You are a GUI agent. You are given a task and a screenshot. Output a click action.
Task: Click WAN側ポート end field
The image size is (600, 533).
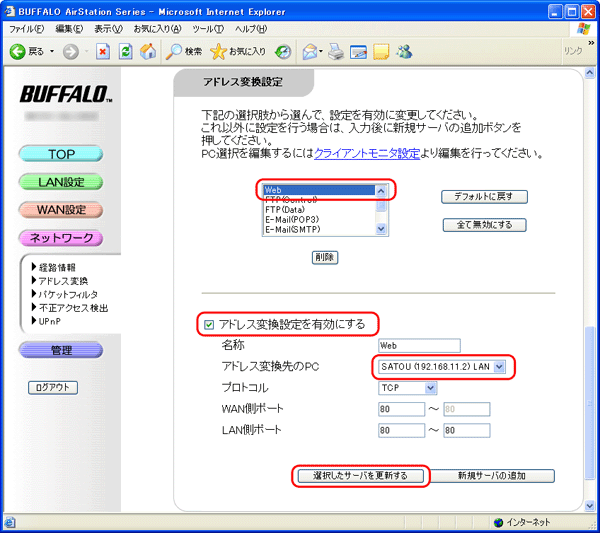[x=466, y=409]
